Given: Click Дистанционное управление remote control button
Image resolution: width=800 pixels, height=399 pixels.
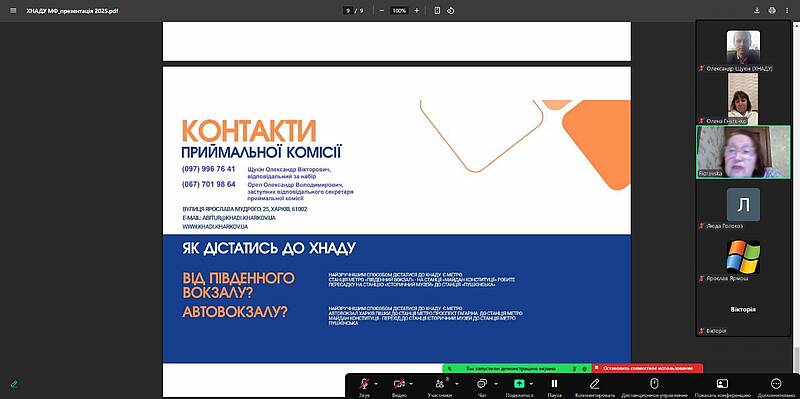Looking at the screenshot, I should pyautogui.click(x=654, y=387).
